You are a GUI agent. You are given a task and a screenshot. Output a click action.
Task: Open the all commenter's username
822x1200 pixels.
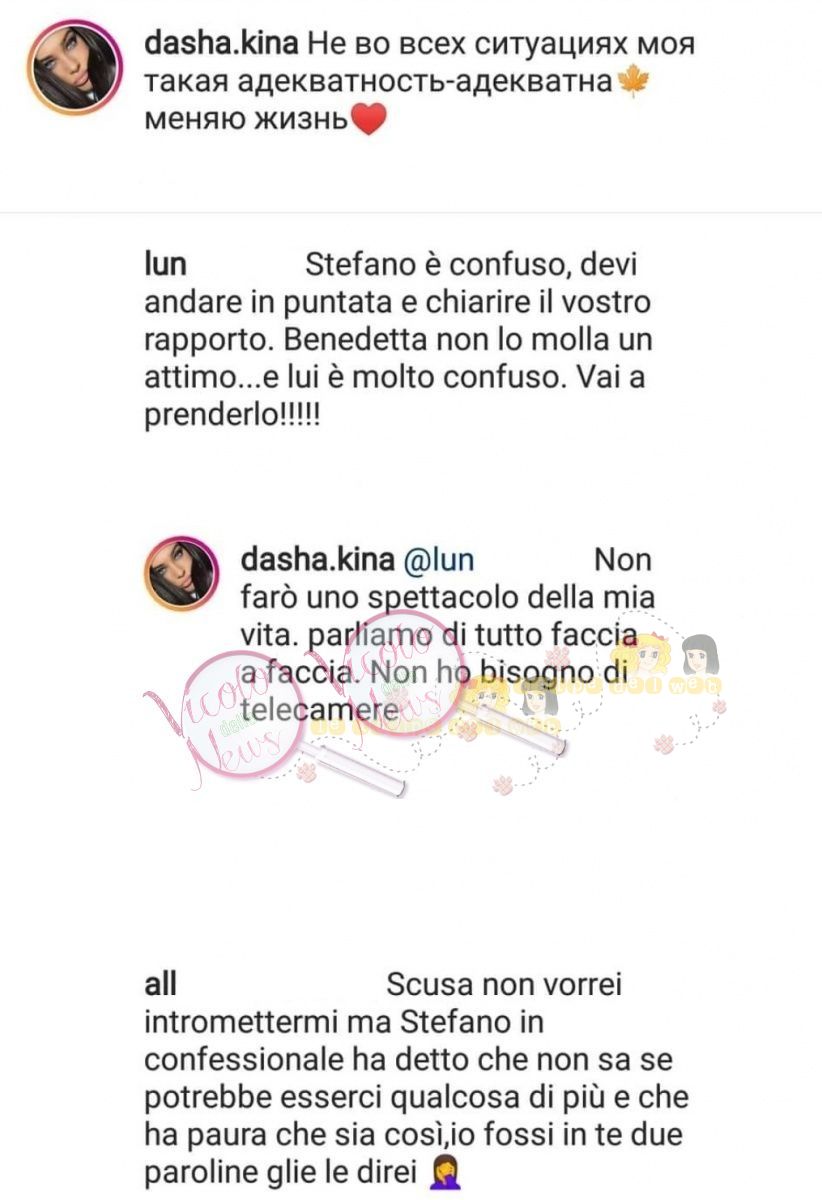(x=161, y=983)
